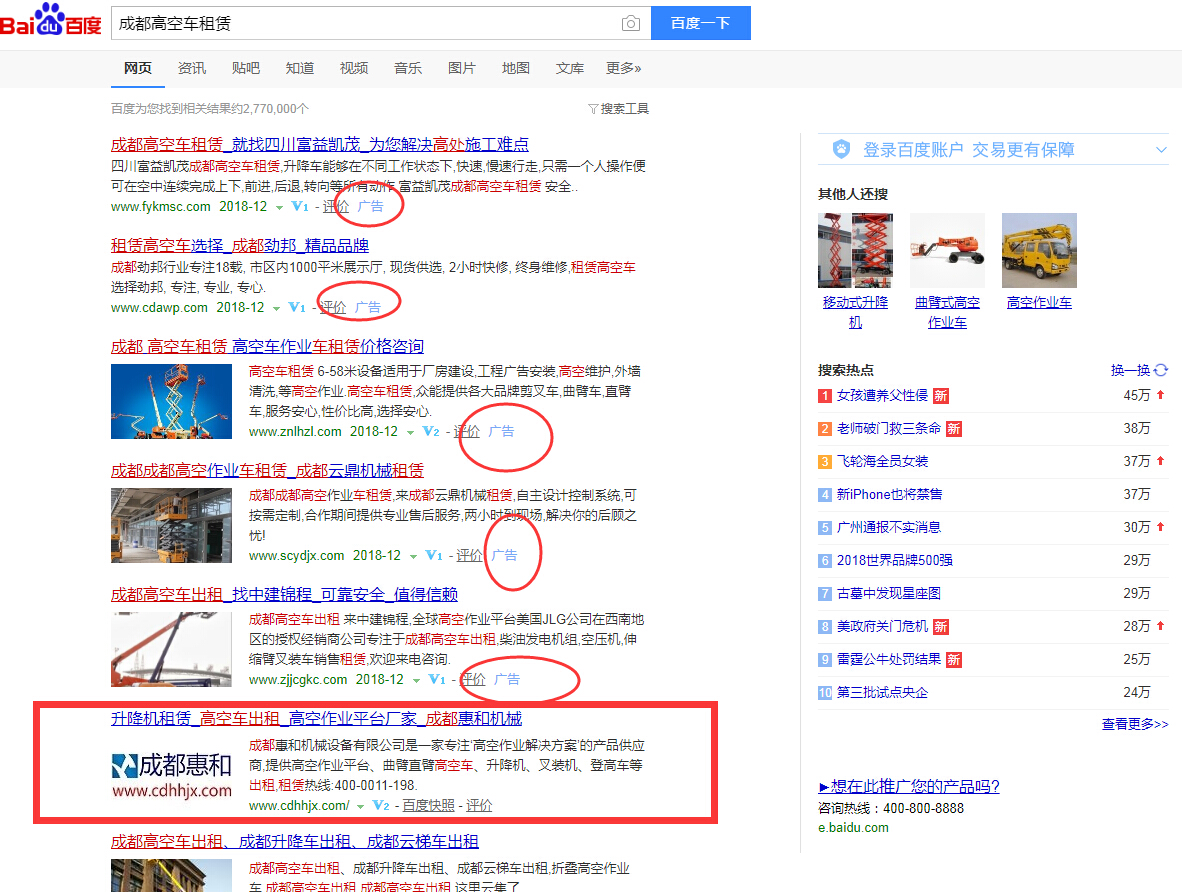Click the 换一换 link
Image resolution: width=1182 pixels, height=892 pixels.
1131,370
